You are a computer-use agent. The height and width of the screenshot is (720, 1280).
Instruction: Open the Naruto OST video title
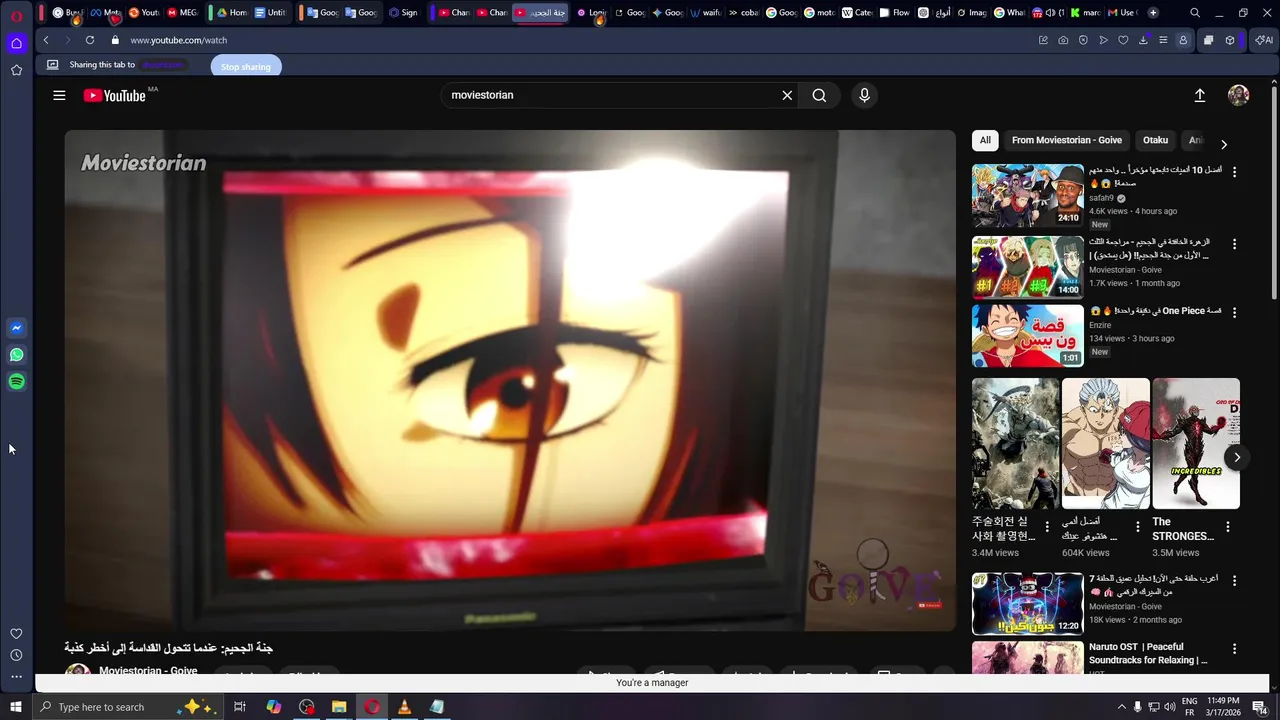[x=1148, y=653]
